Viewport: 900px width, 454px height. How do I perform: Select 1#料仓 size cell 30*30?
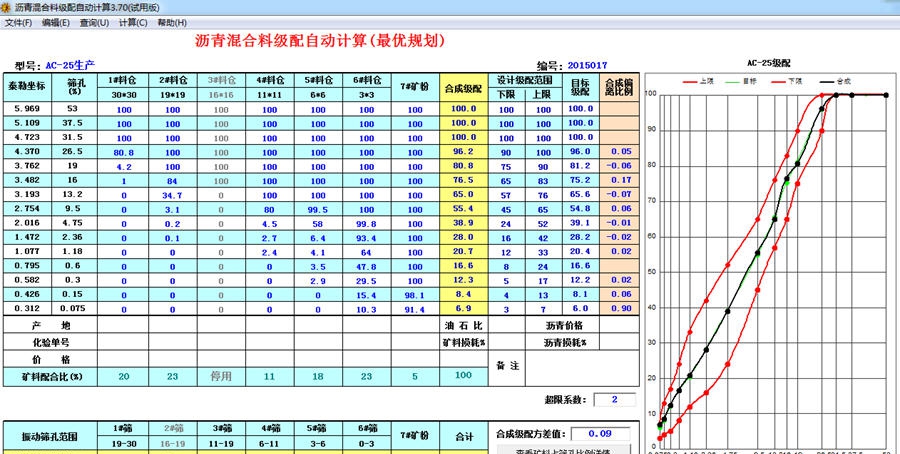coord(124,95)
